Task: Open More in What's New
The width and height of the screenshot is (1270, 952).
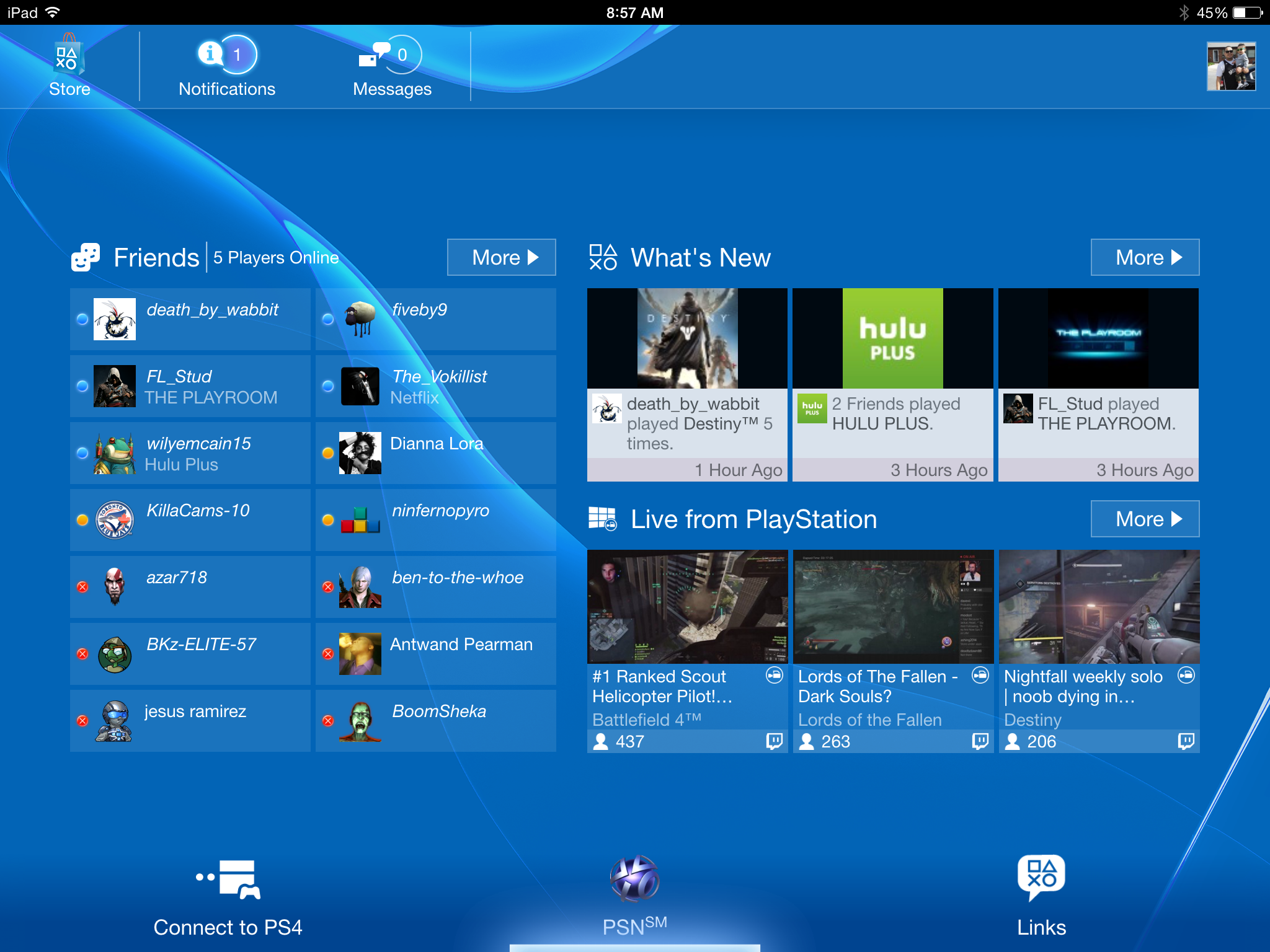Action: 1145,257
